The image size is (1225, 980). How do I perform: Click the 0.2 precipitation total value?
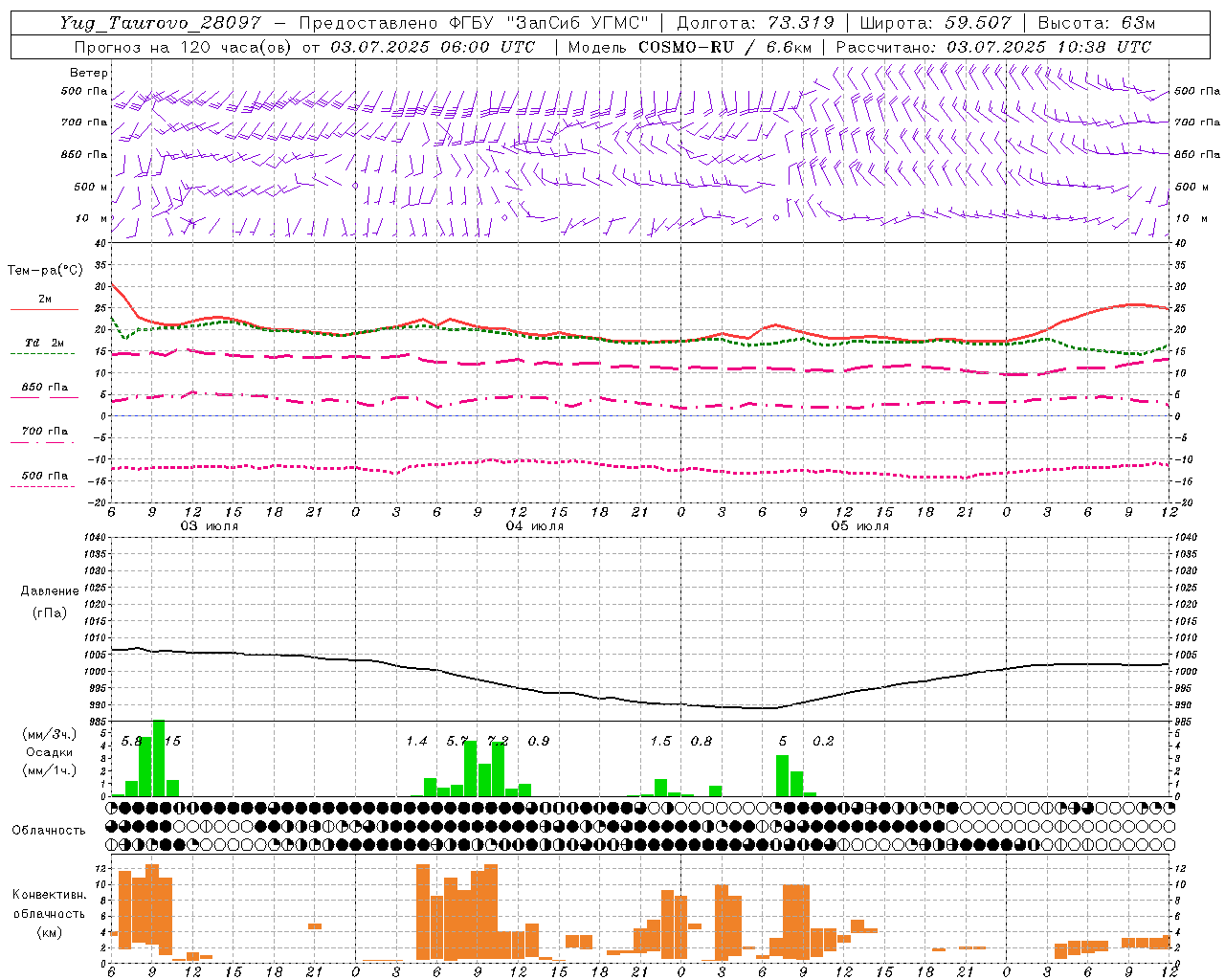[823, 742]
